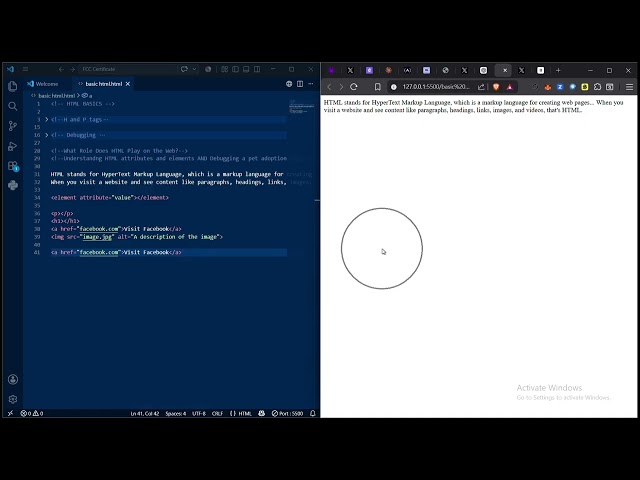Image resolution: width=640 pixels, height=480 pixels.
Task: Change the CRLF line ending
Action: click(x=217, y=413)
